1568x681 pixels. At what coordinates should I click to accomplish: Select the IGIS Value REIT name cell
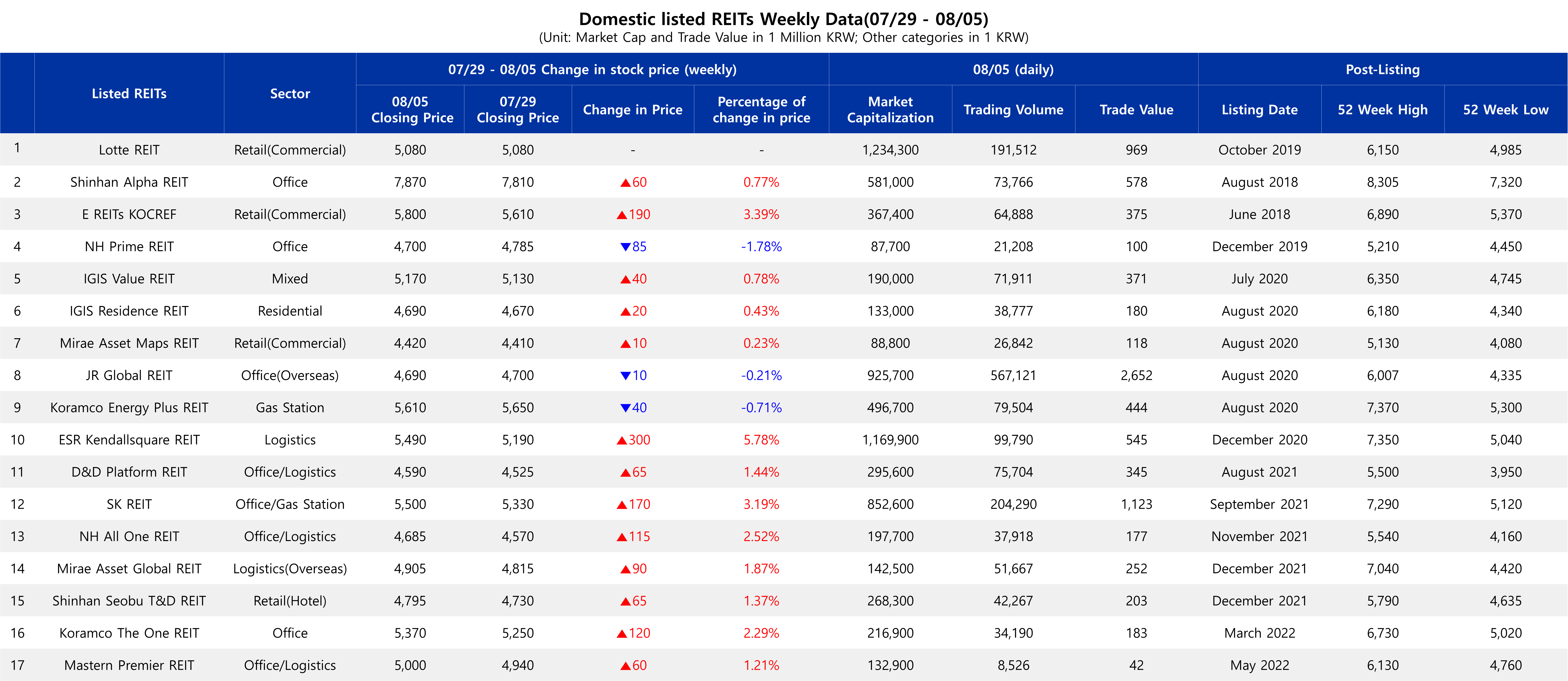coord(129,279)
